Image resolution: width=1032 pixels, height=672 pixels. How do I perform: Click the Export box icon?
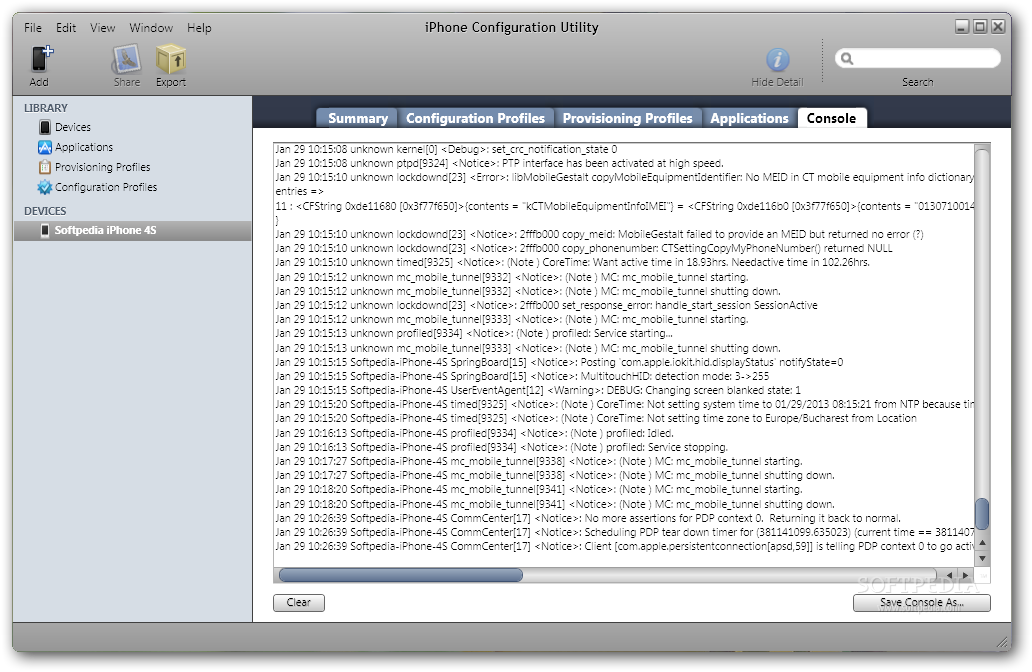click(170, 59)
